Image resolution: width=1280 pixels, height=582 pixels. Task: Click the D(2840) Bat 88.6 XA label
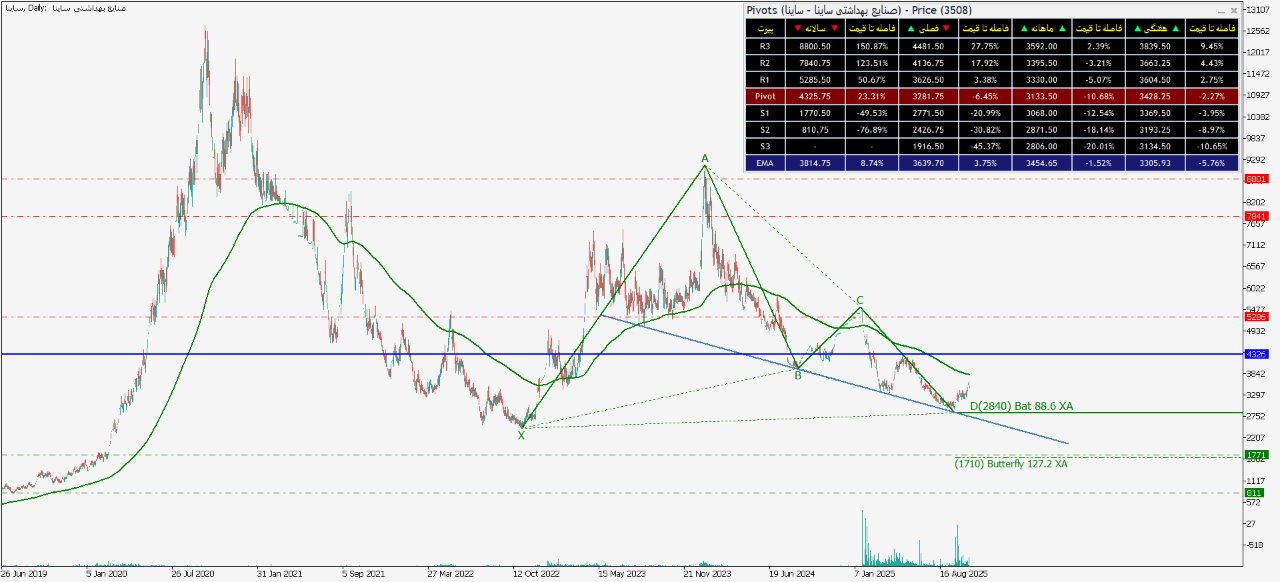point(1020,405)
